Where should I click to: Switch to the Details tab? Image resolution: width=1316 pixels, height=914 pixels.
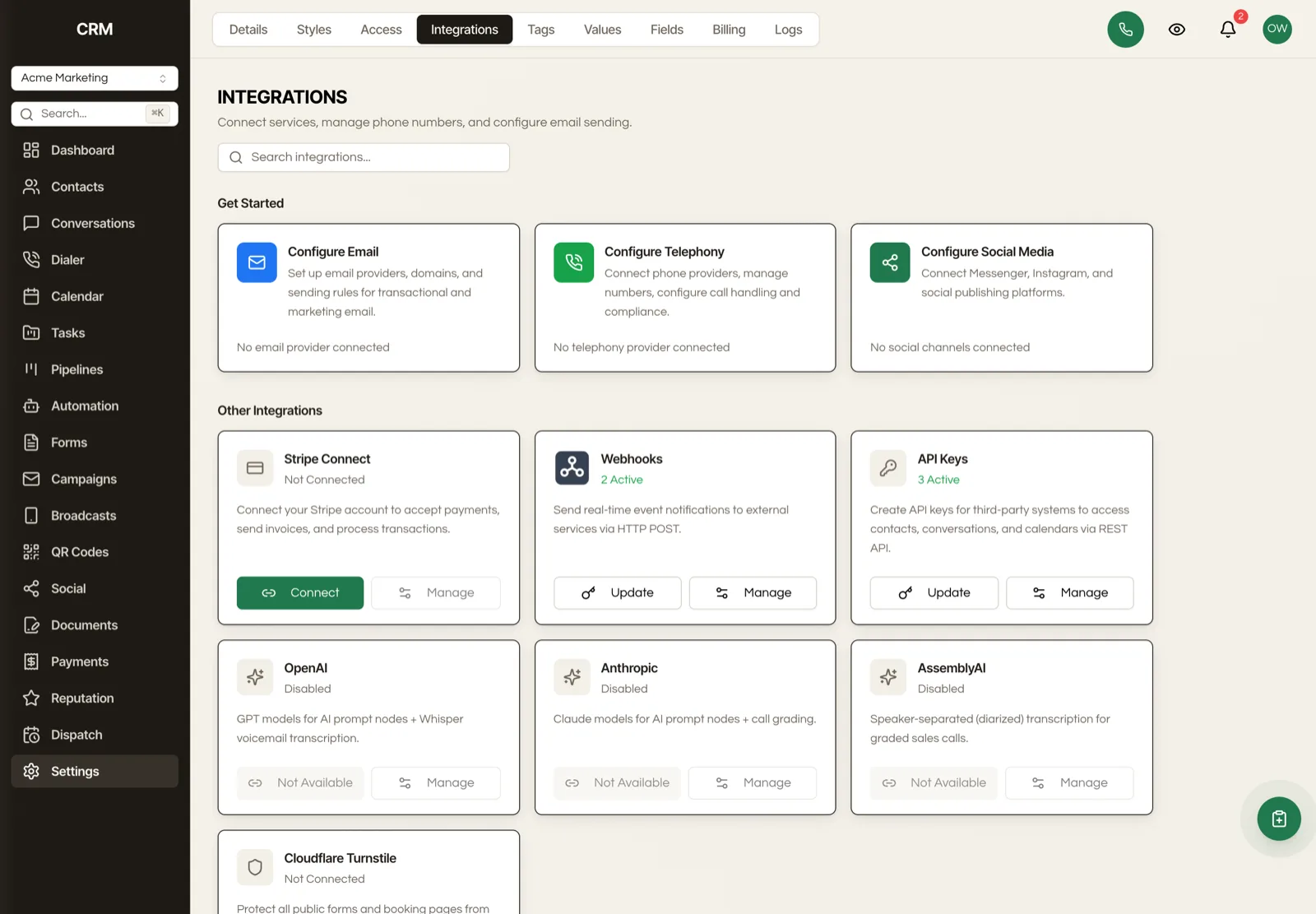[248, 30]
